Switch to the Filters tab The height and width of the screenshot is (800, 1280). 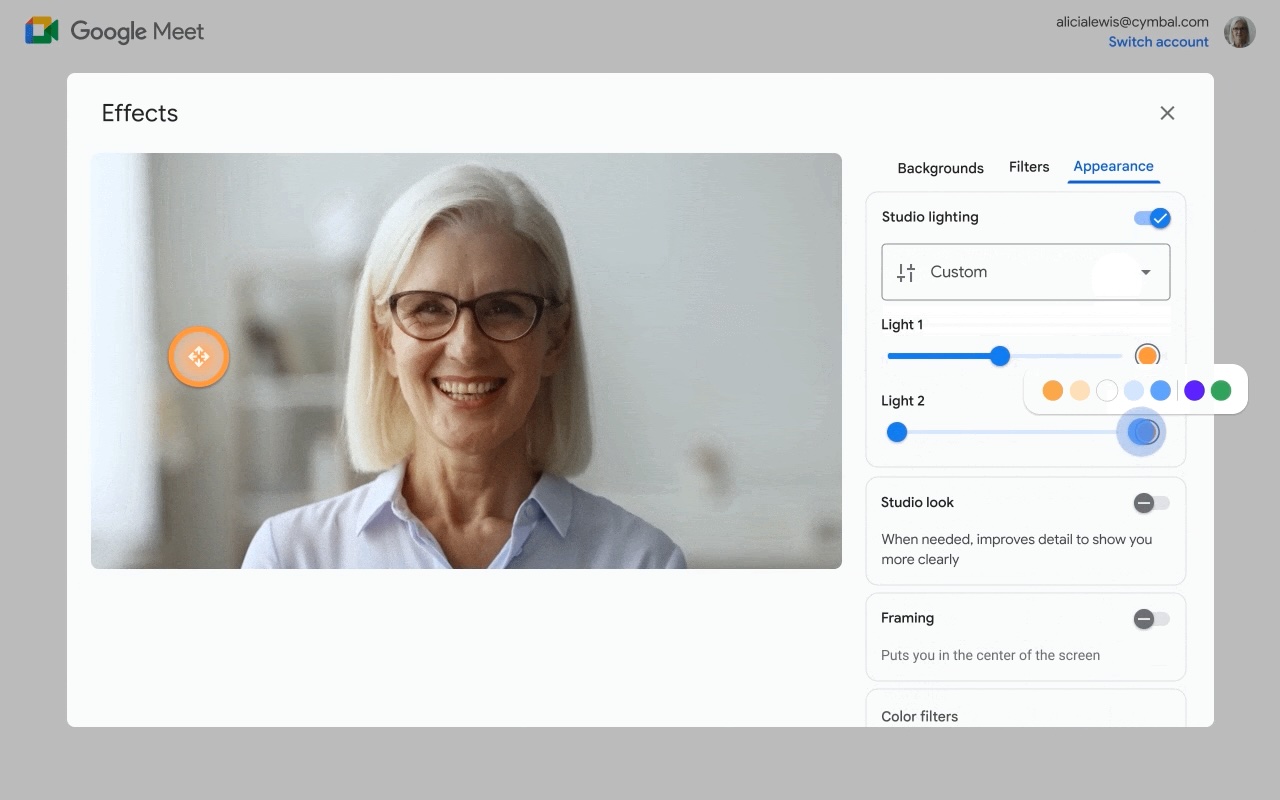pyautogui.click(x=1029, y=167)
